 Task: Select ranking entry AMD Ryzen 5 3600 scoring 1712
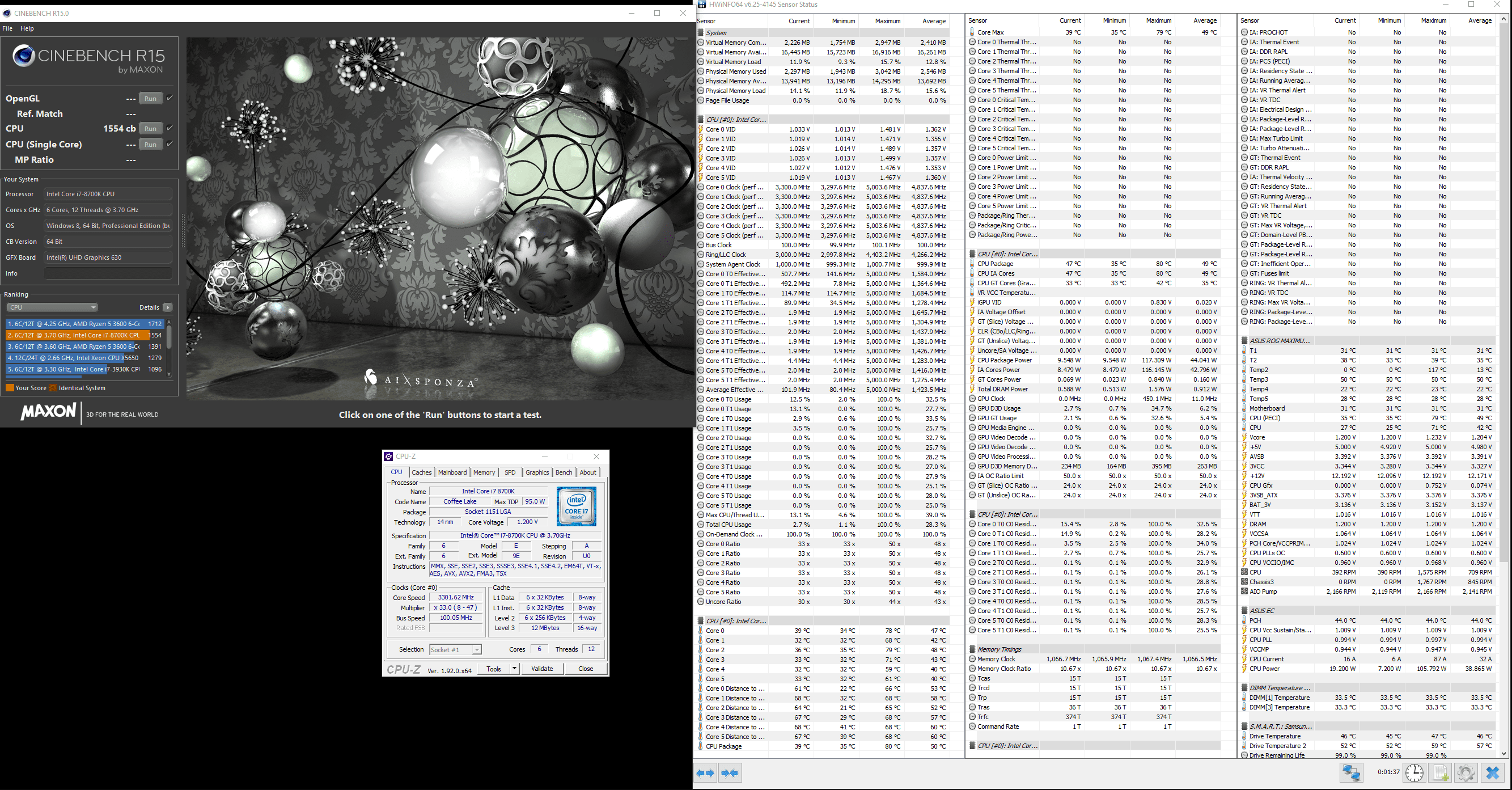(85, 324)
